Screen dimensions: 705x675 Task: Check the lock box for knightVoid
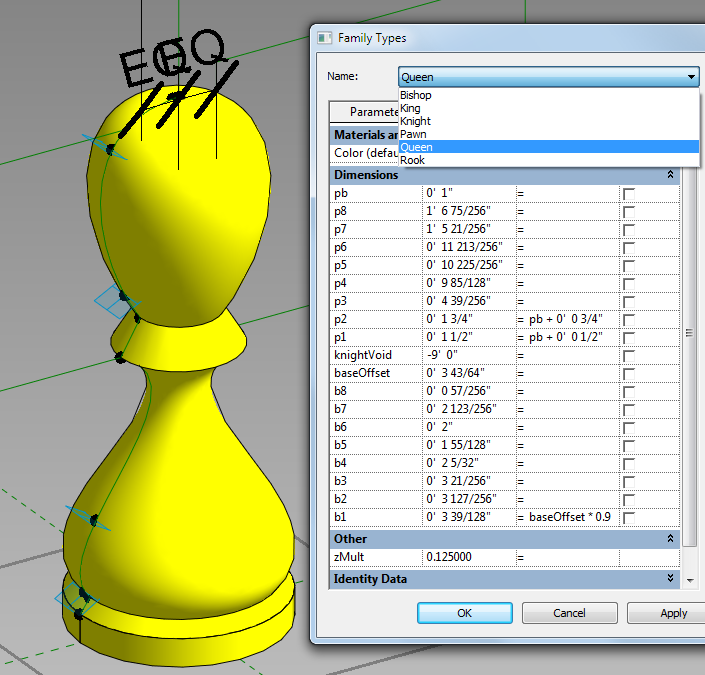coord(629,356)
